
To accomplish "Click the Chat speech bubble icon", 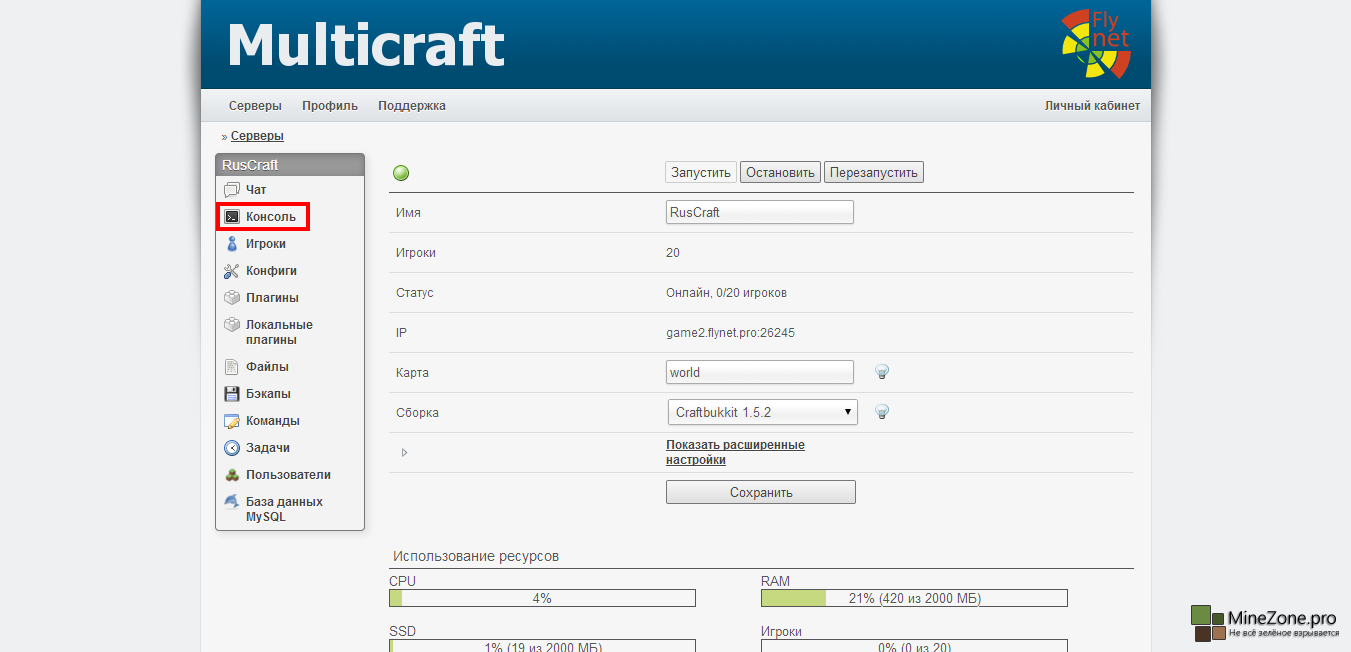I will (231, 190).
